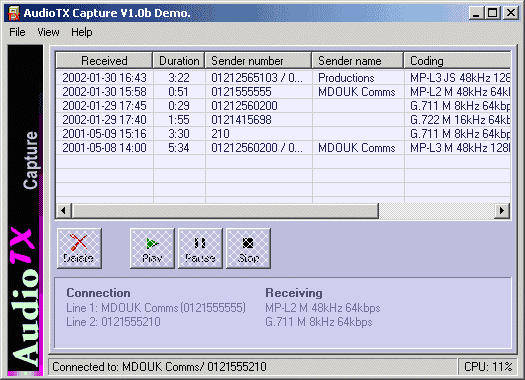Click the horizontal scrollbar right arrow
This screenshot has width=525, height=380.
point(502,211)
